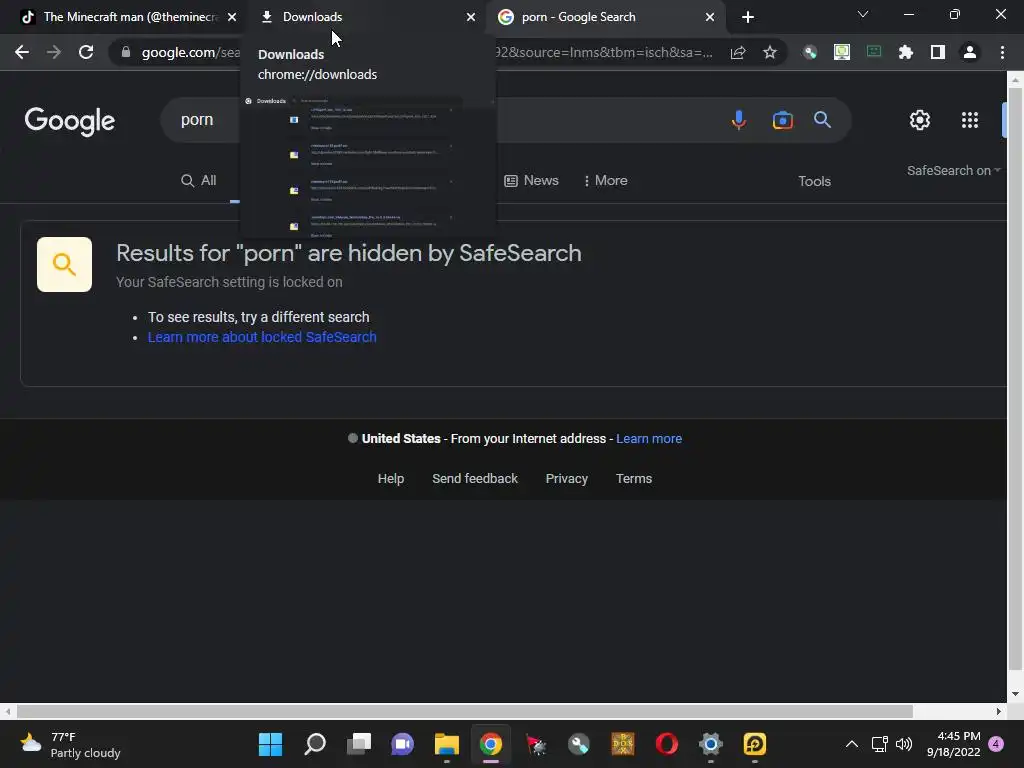
Task: Expand the More search filters menu
Action: tap(605, 180)
